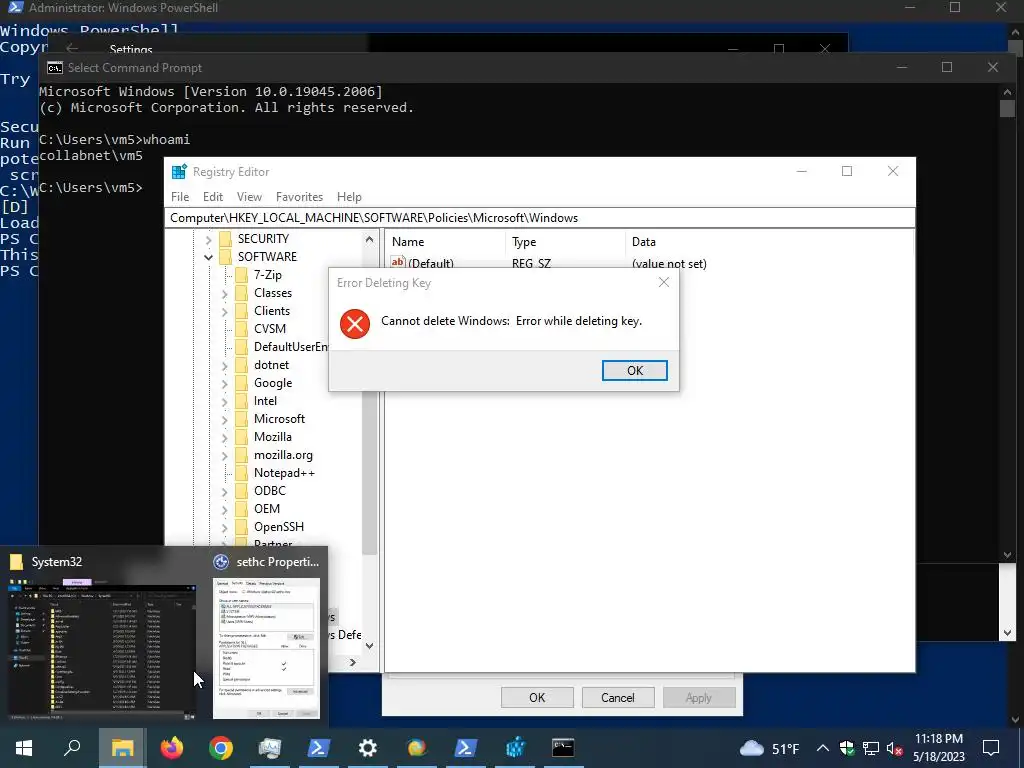
Task: Click Cancel in the properties dialog behind
Action: point(617,697)
